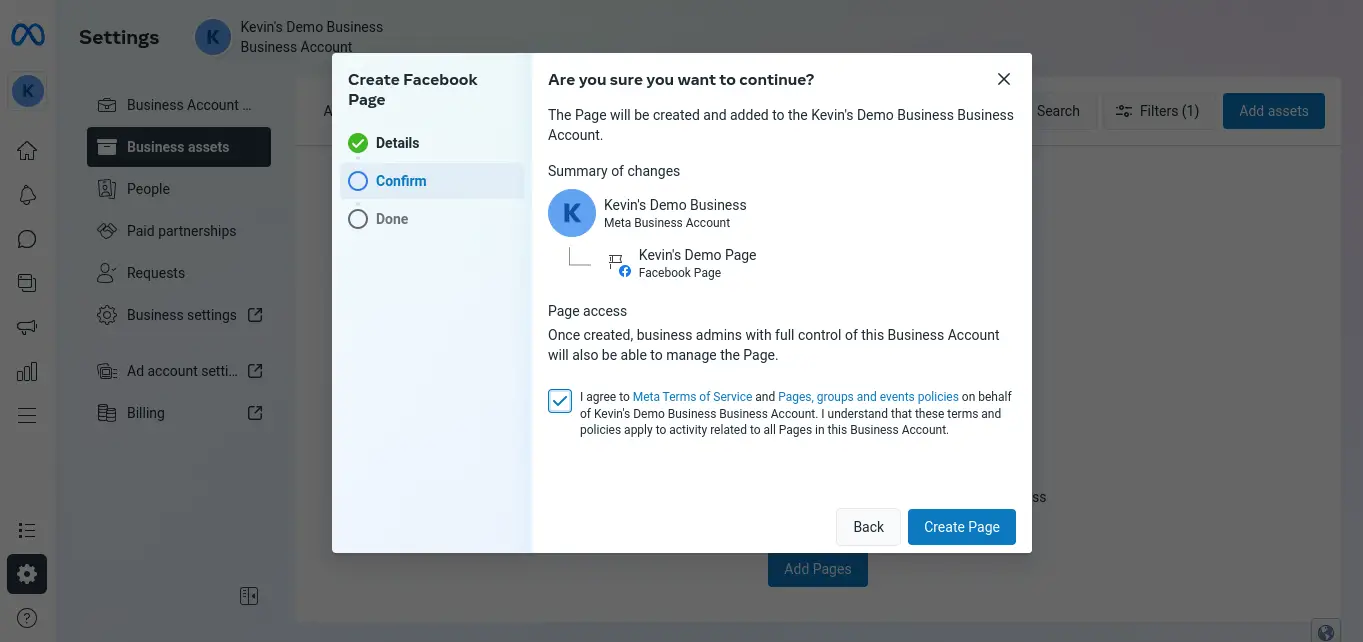Open the Paid partnerships menu item

(x=181, y=231)
